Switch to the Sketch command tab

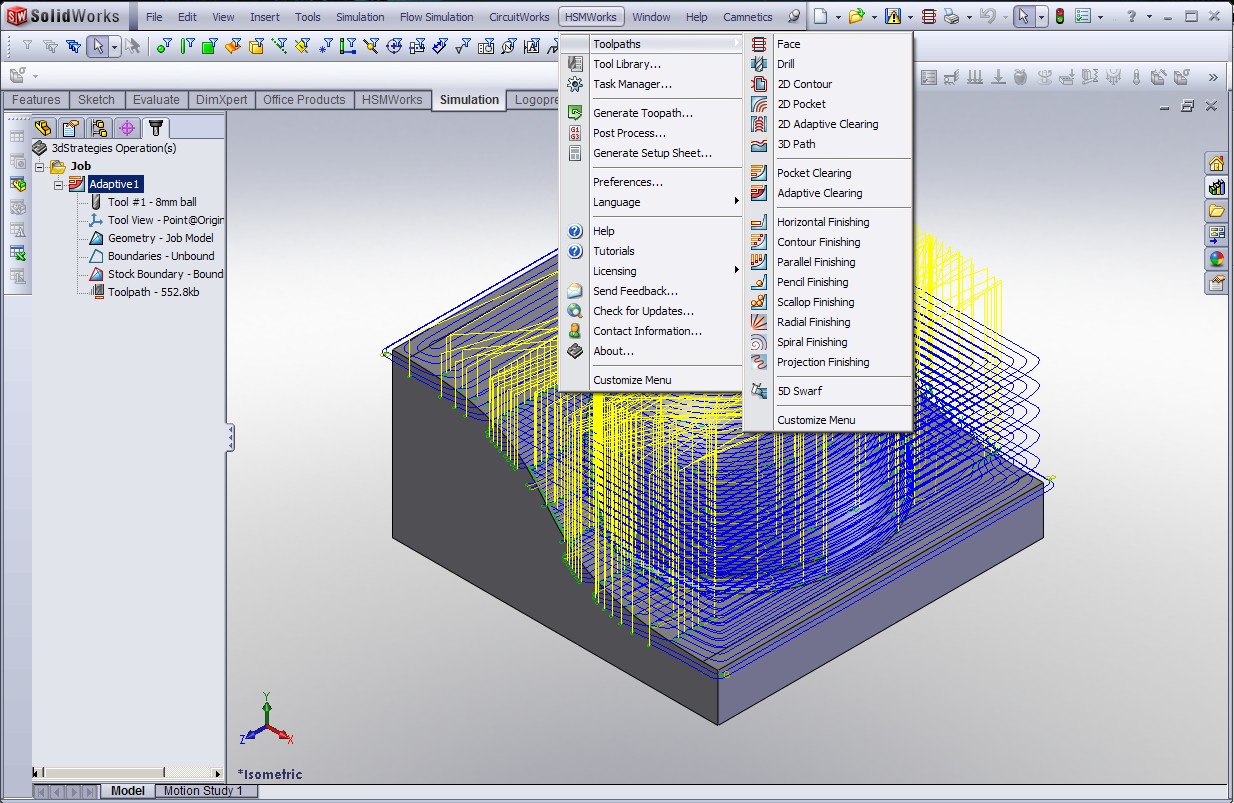tap(97, 100)
